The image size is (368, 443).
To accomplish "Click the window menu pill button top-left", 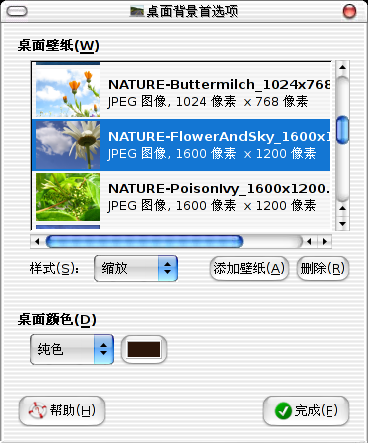I will click(x=17, y=12).
